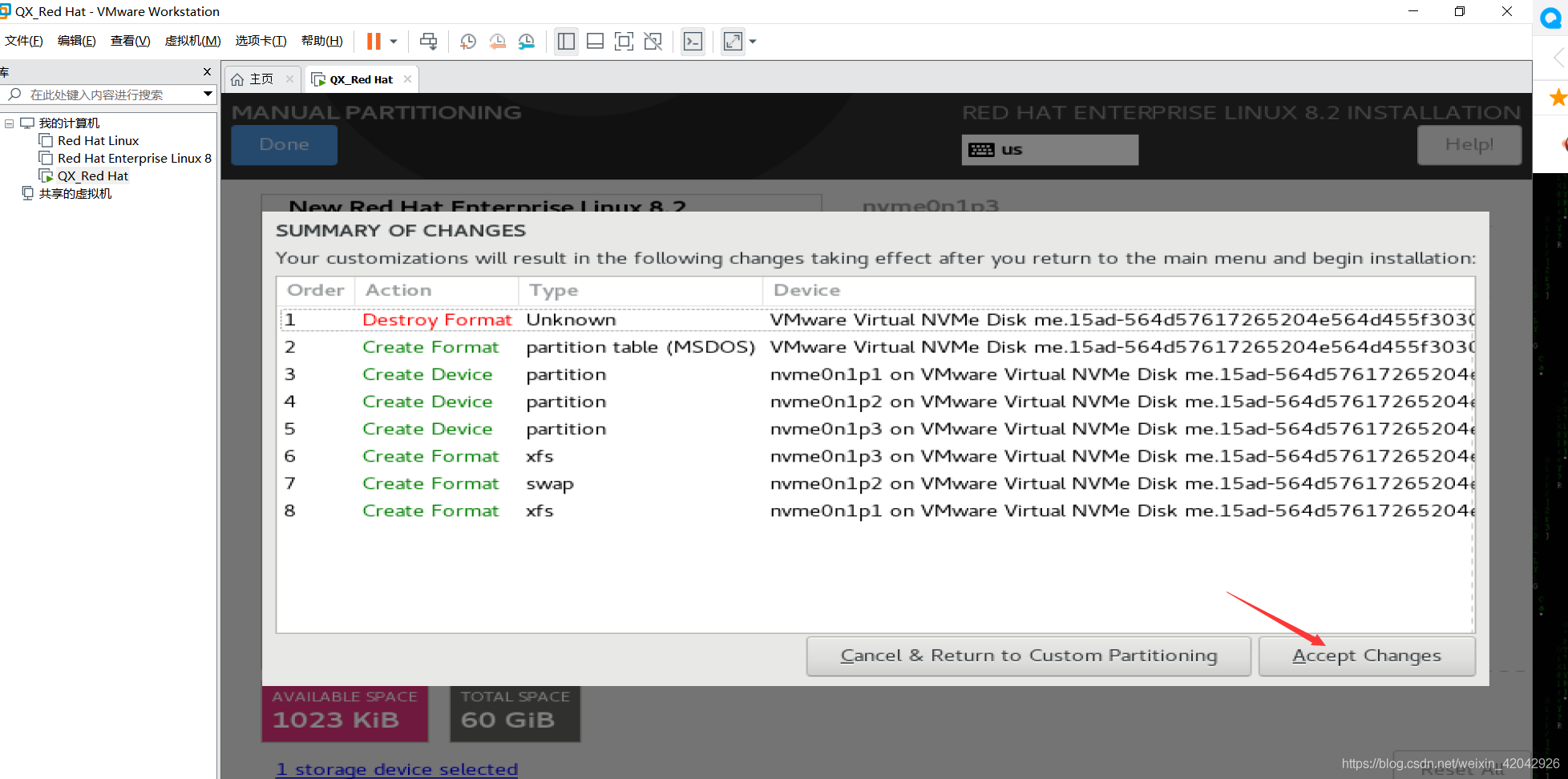This screenshot has height=779, width=1568.
Task: Click the Type column header
Action: (641, 290)
